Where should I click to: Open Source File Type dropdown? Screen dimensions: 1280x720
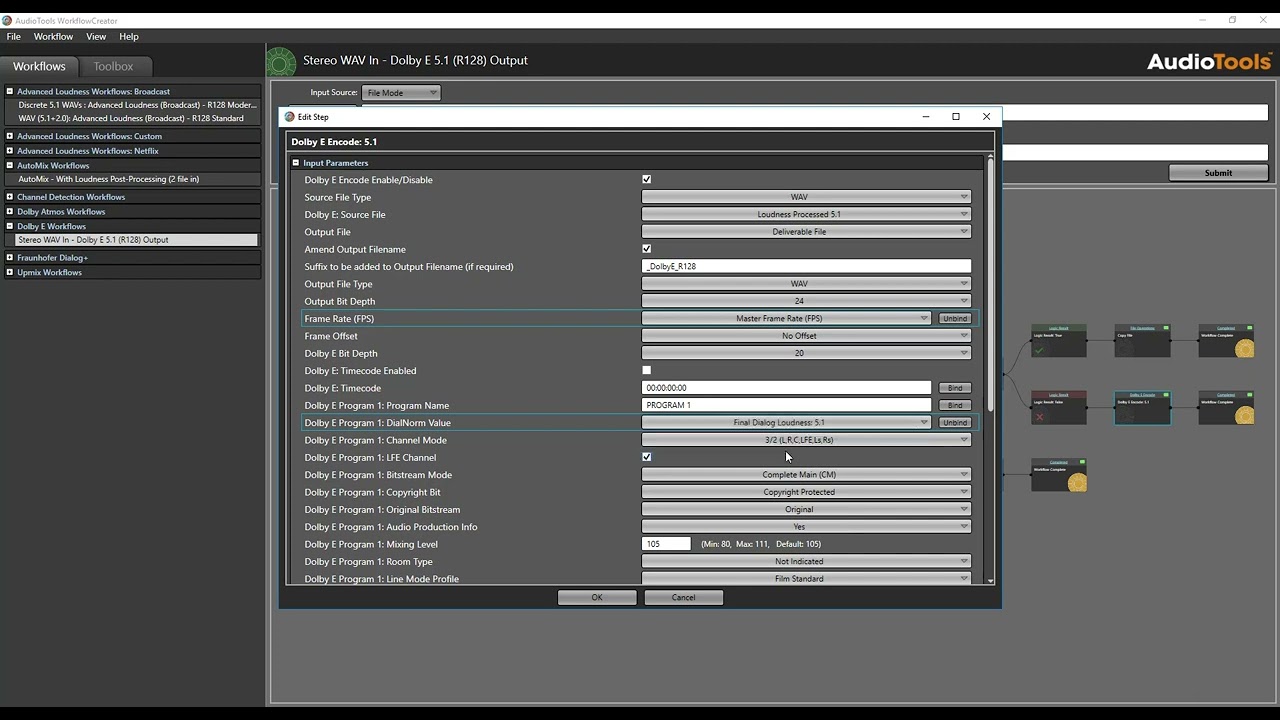[806, 197]
